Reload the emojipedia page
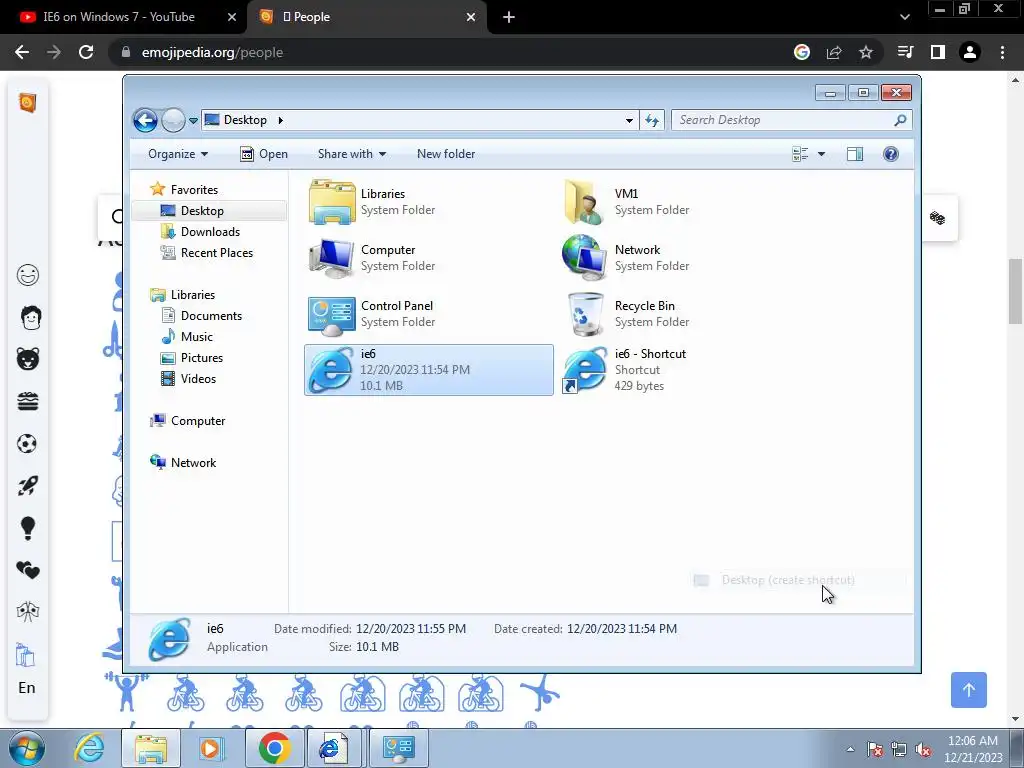 pyautogui.click(x=86, y=52)
